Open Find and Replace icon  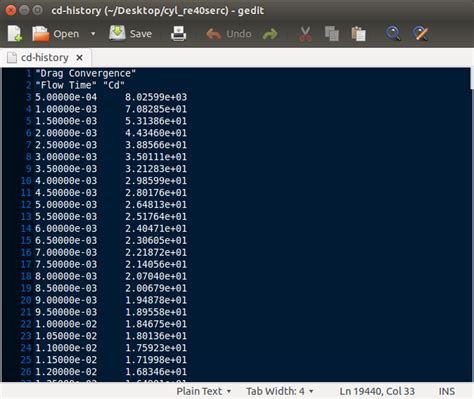coord(420,34)
